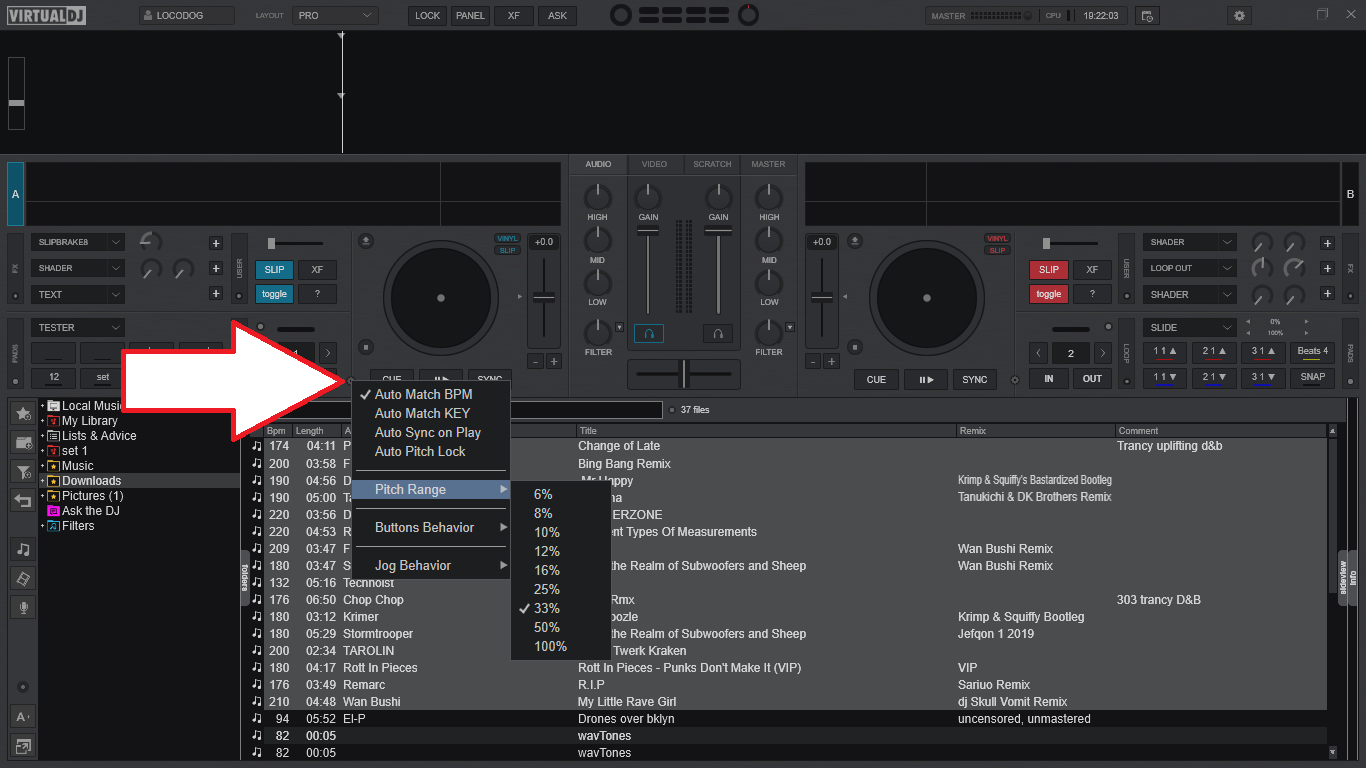Click the Downloads folder in the tree
Image resolution: width=1366 pixels, height=768 pixels.
tap(91, 481)
